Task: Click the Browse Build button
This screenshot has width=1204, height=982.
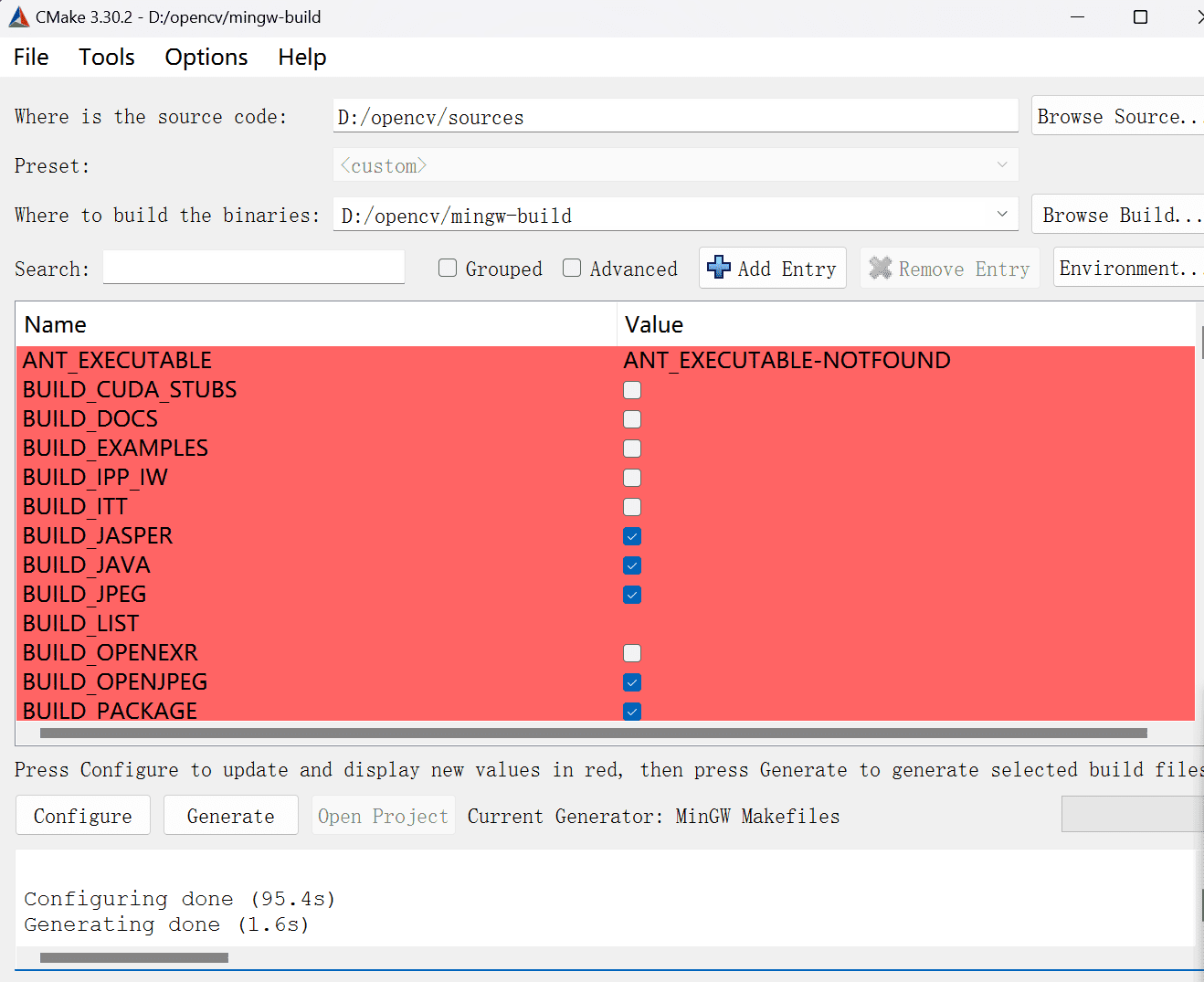Action: pos(1117,215)
